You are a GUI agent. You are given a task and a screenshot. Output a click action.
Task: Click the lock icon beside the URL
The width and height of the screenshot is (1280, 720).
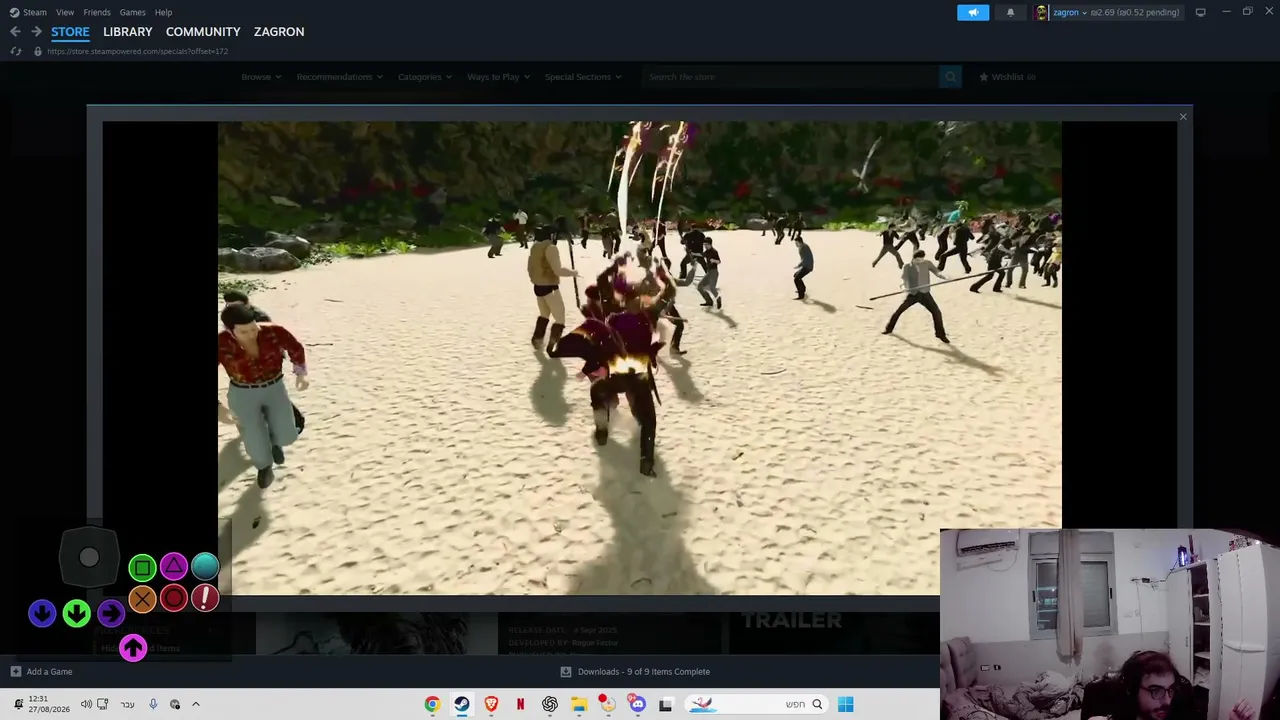pos(38,51)
